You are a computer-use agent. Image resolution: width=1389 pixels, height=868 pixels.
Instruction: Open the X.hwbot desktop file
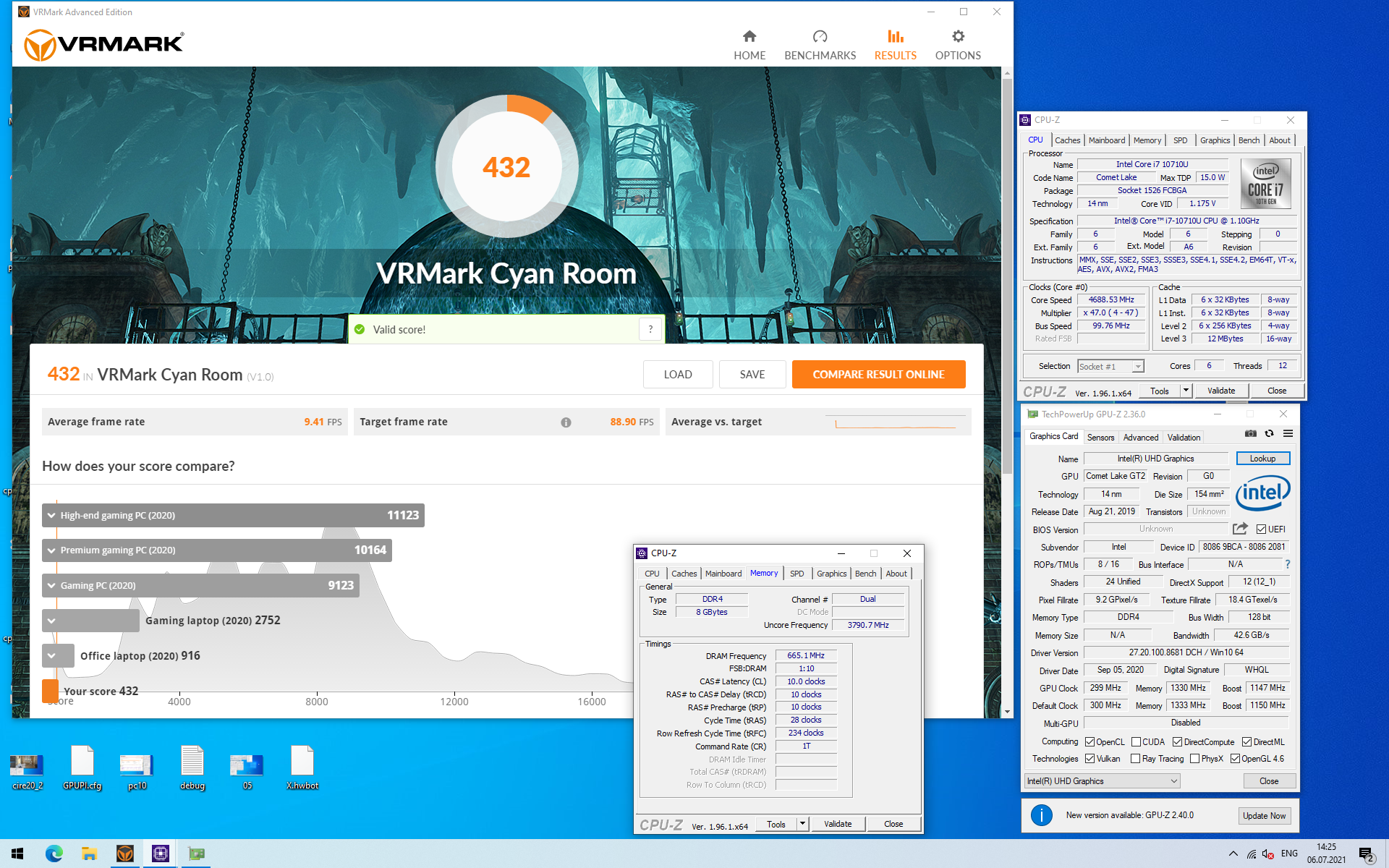pos(302,768)
